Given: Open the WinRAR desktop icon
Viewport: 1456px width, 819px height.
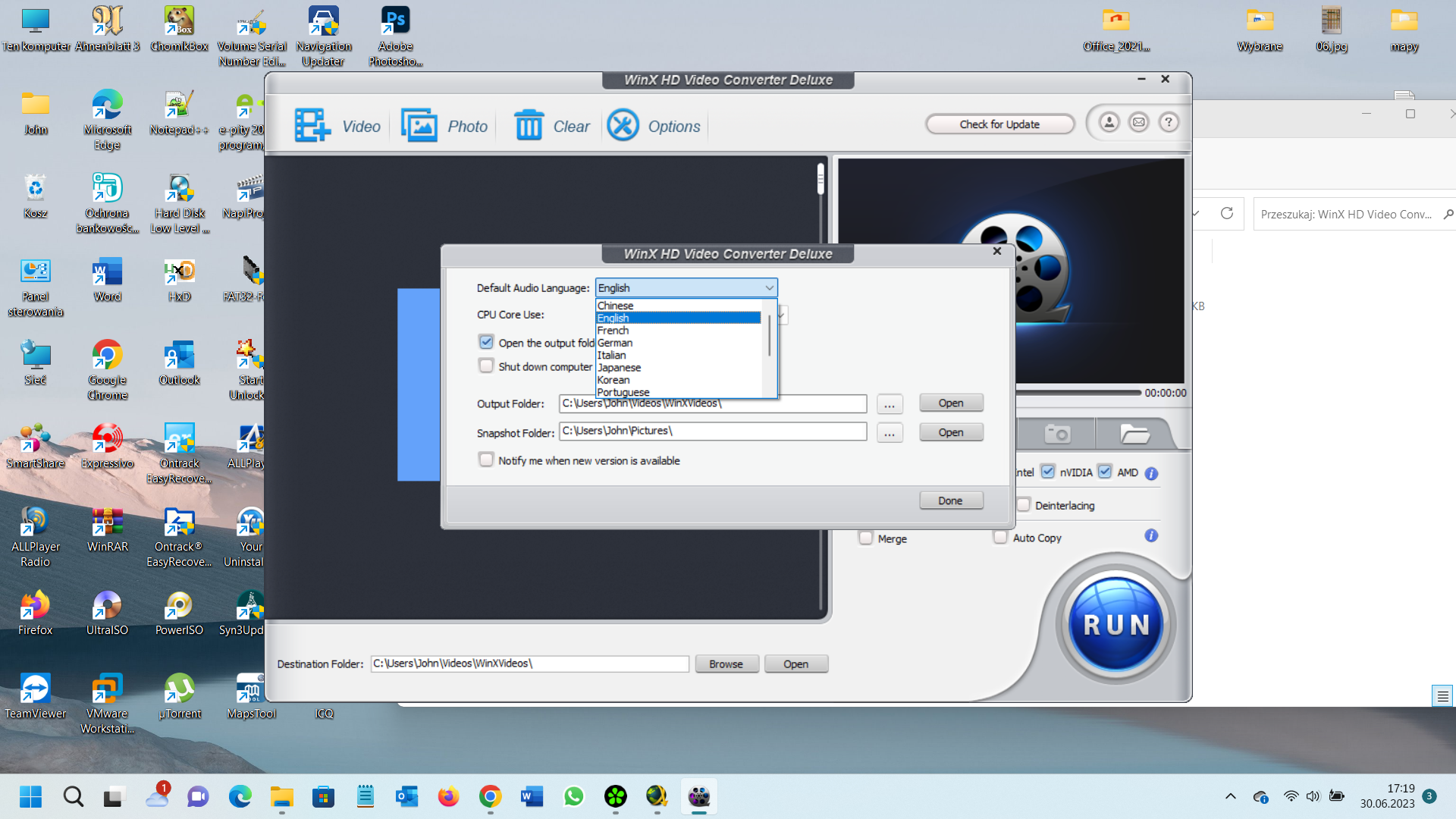Looking at the screenshot, I should [x=107, y=530].
